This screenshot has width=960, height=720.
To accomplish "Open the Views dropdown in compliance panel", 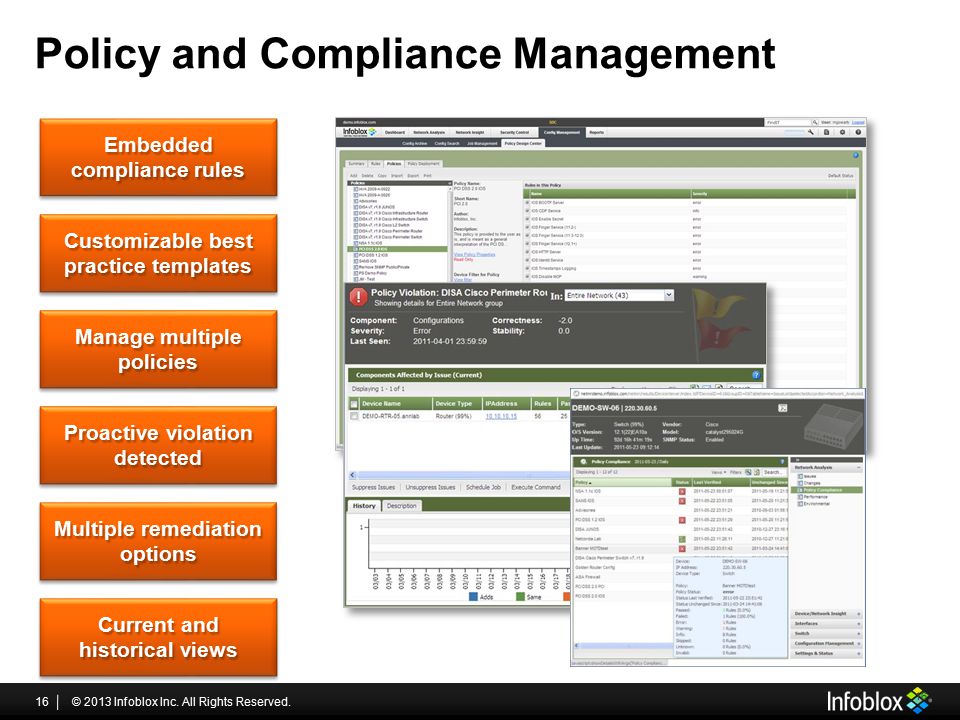I will (719, 472).
